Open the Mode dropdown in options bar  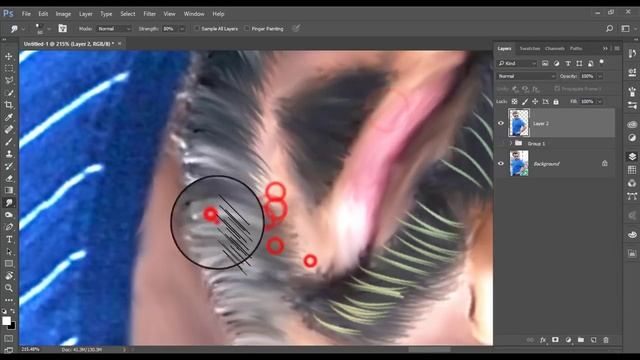(114, 29)
